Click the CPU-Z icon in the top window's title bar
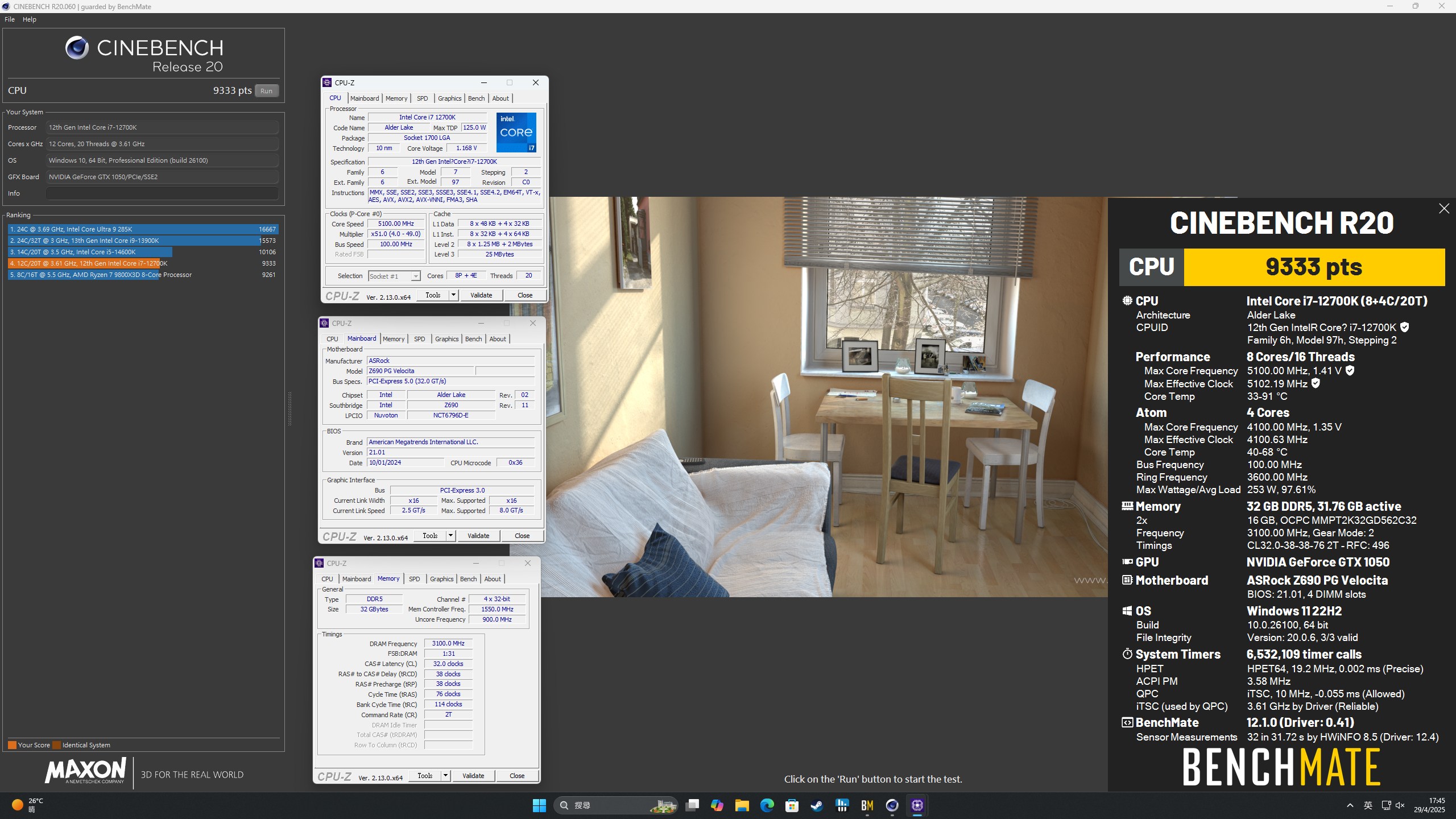1456x819 pixels. tap(327, 82)
